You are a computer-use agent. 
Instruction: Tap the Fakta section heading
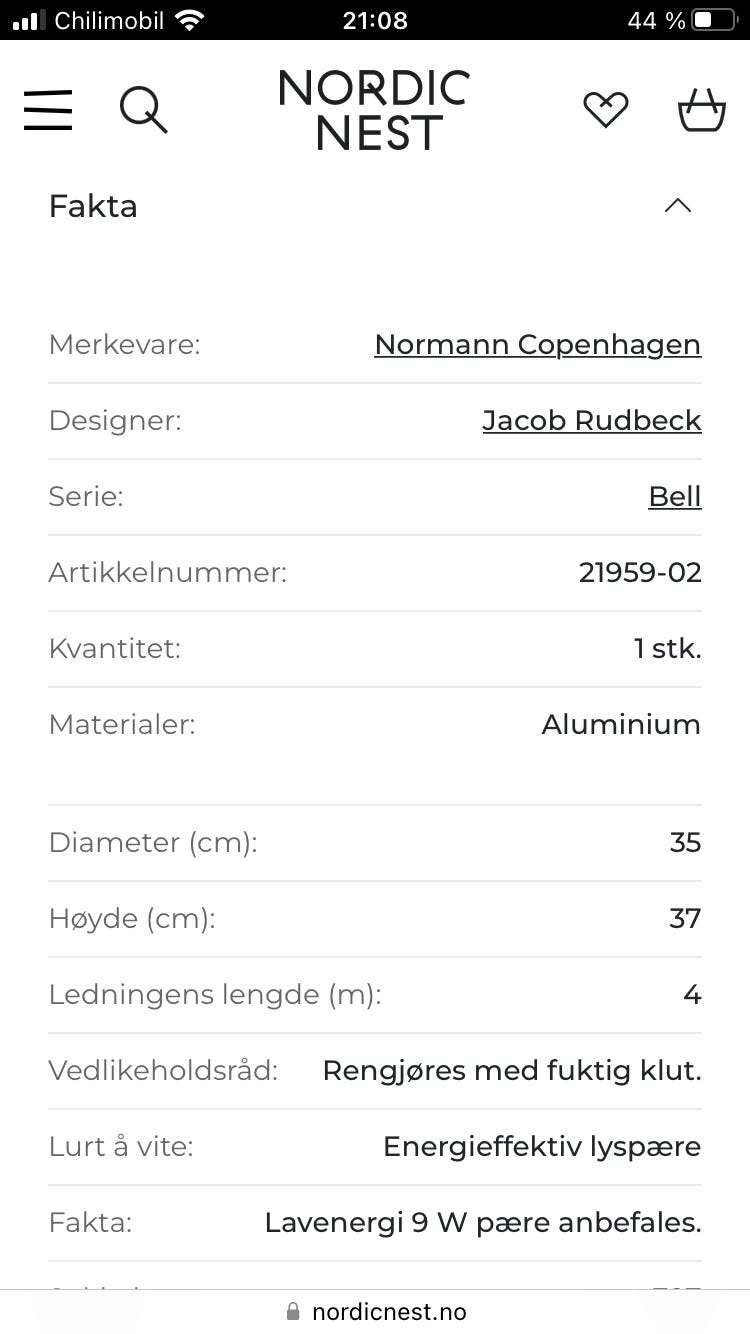(93, 206)
